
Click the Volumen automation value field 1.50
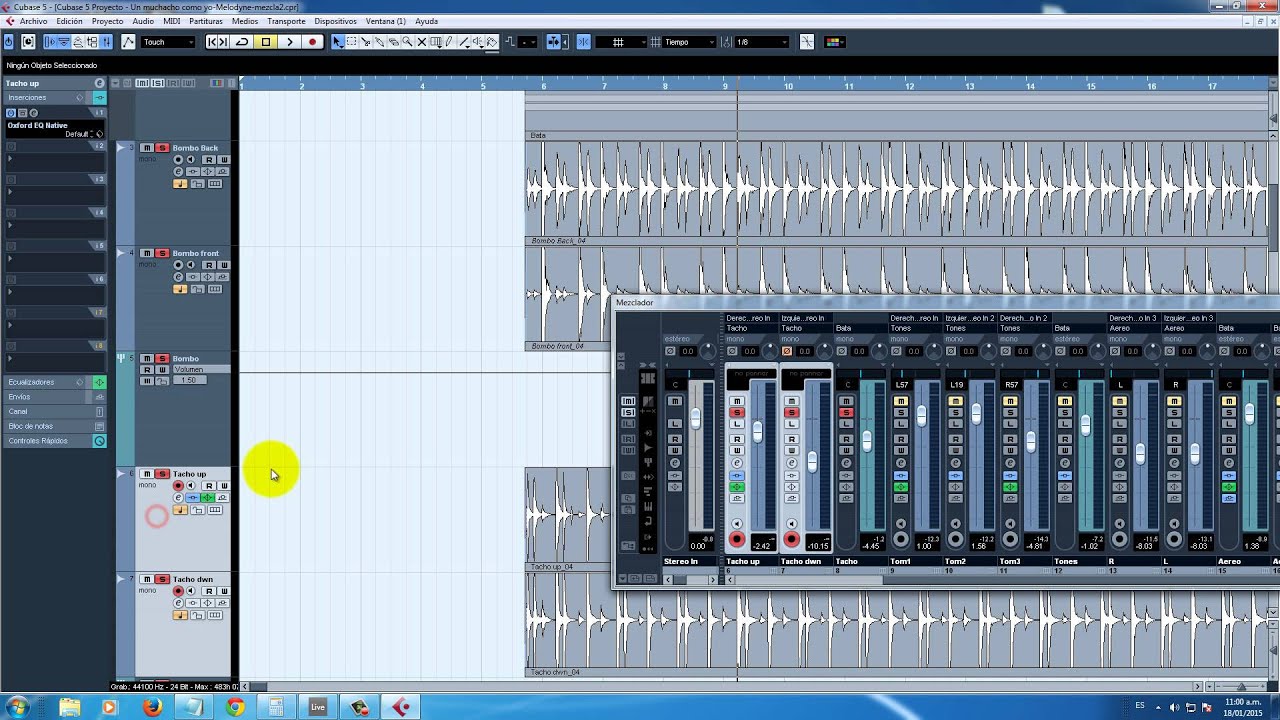(188, 381)
